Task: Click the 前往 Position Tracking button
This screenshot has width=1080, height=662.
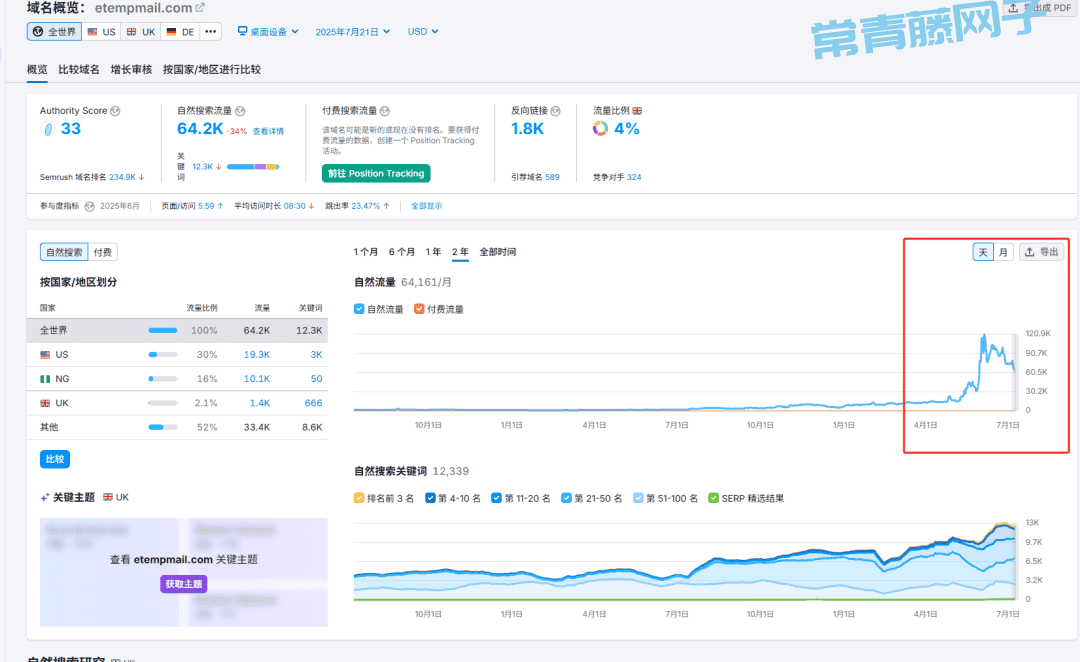Action: pos(376,174)
